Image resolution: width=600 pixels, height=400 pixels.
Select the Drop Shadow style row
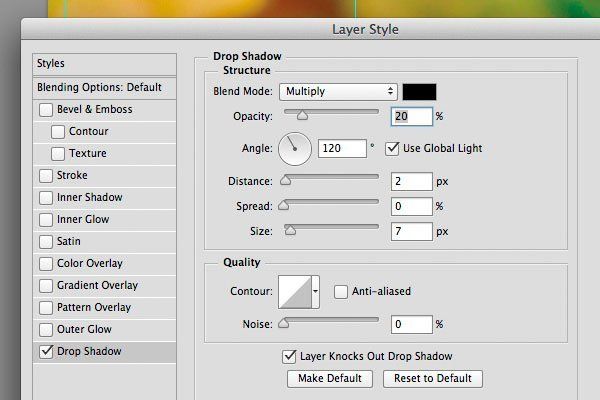(104, 352)
